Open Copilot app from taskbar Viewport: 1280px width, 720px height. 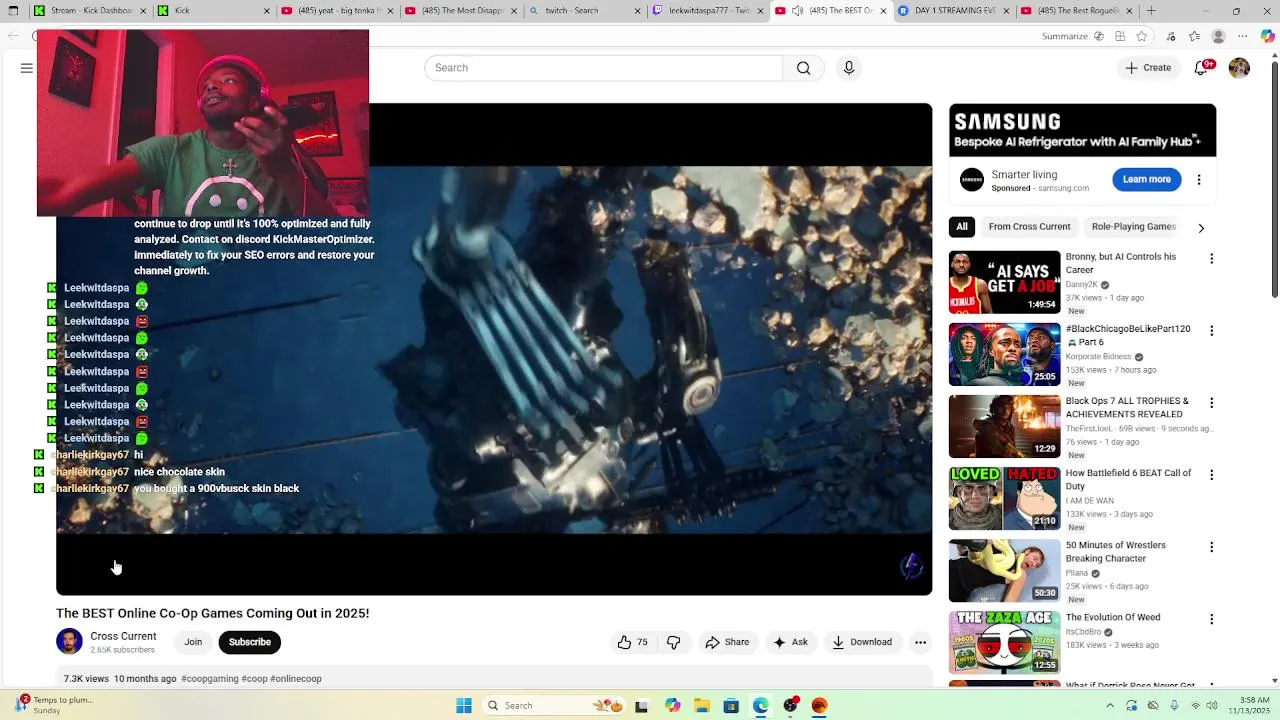pos(672,706)
